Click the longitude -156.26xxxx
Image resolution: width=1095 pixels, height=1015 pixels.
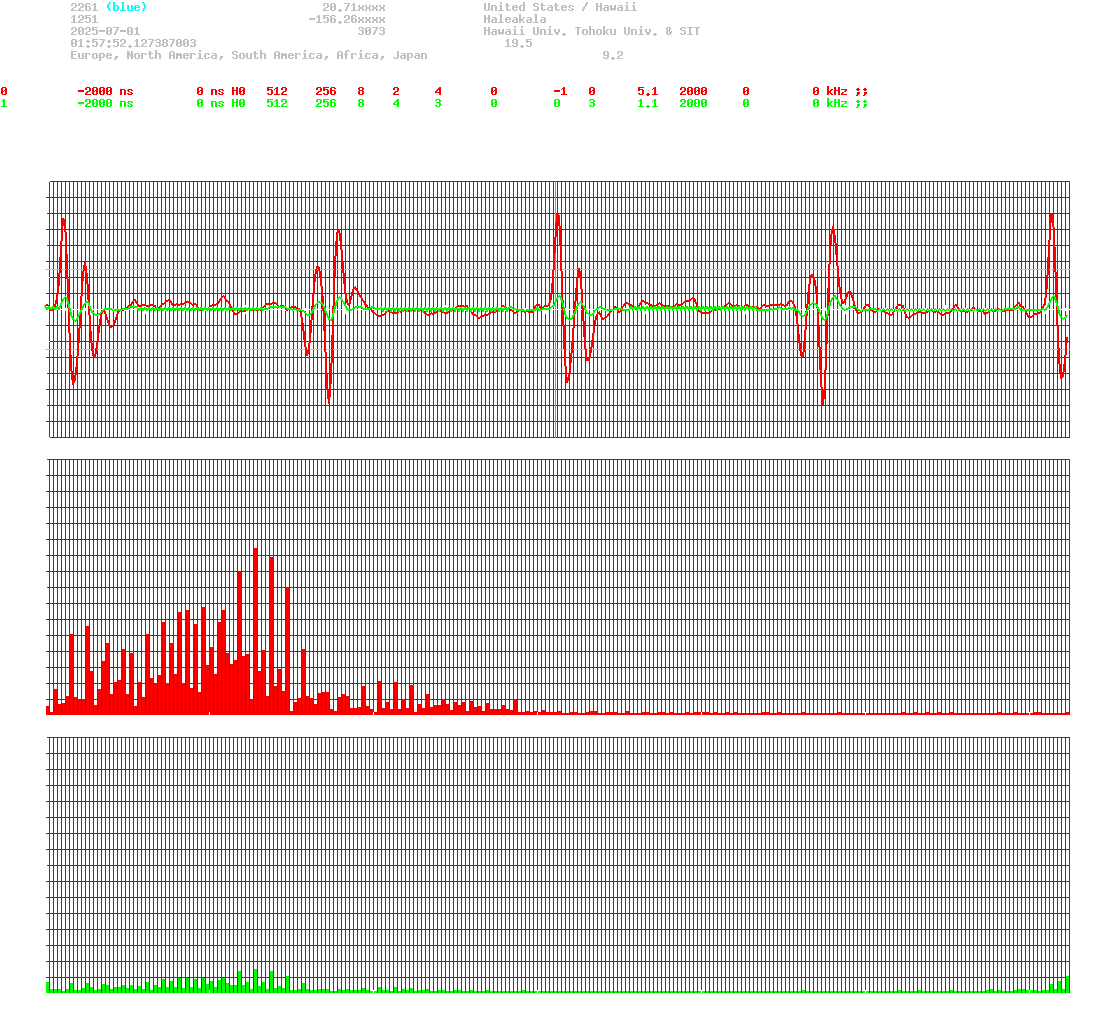346,20
